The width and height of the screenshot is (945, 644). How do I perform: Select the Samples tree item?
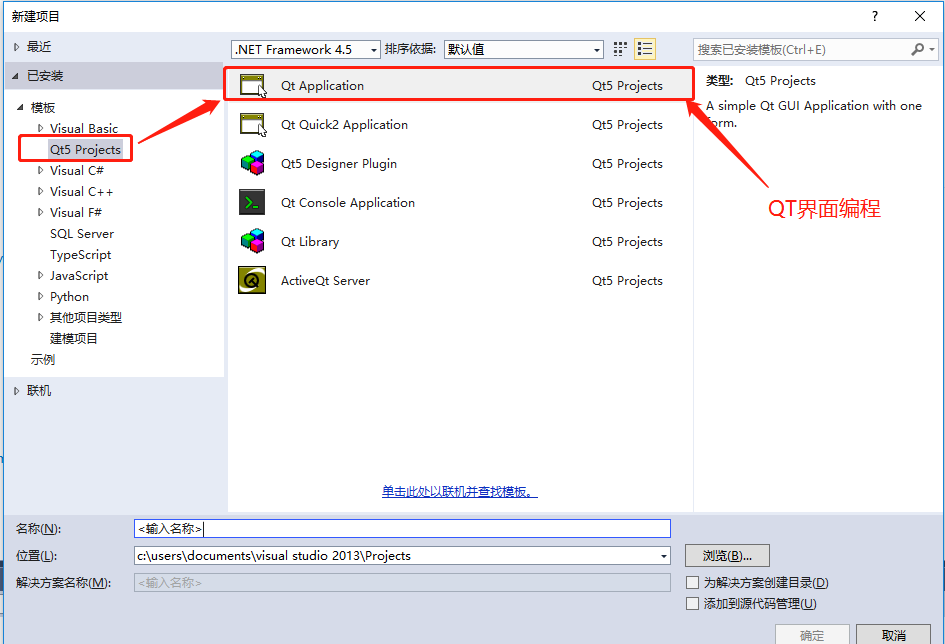coord(43,360)
